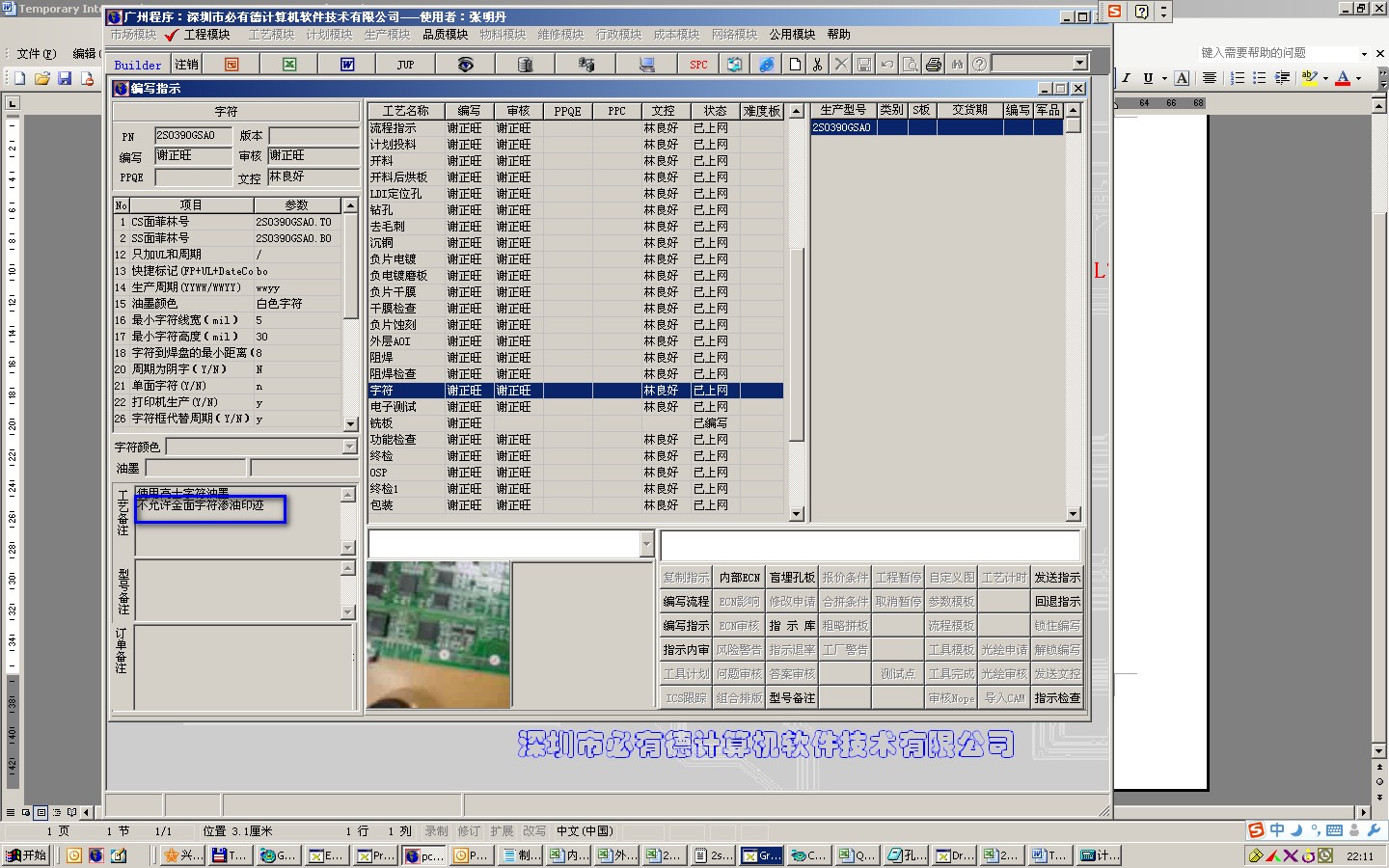Click the orange slide icon next to 注销
Screen dimensions: 1389x868
click(x=231, y=65)
